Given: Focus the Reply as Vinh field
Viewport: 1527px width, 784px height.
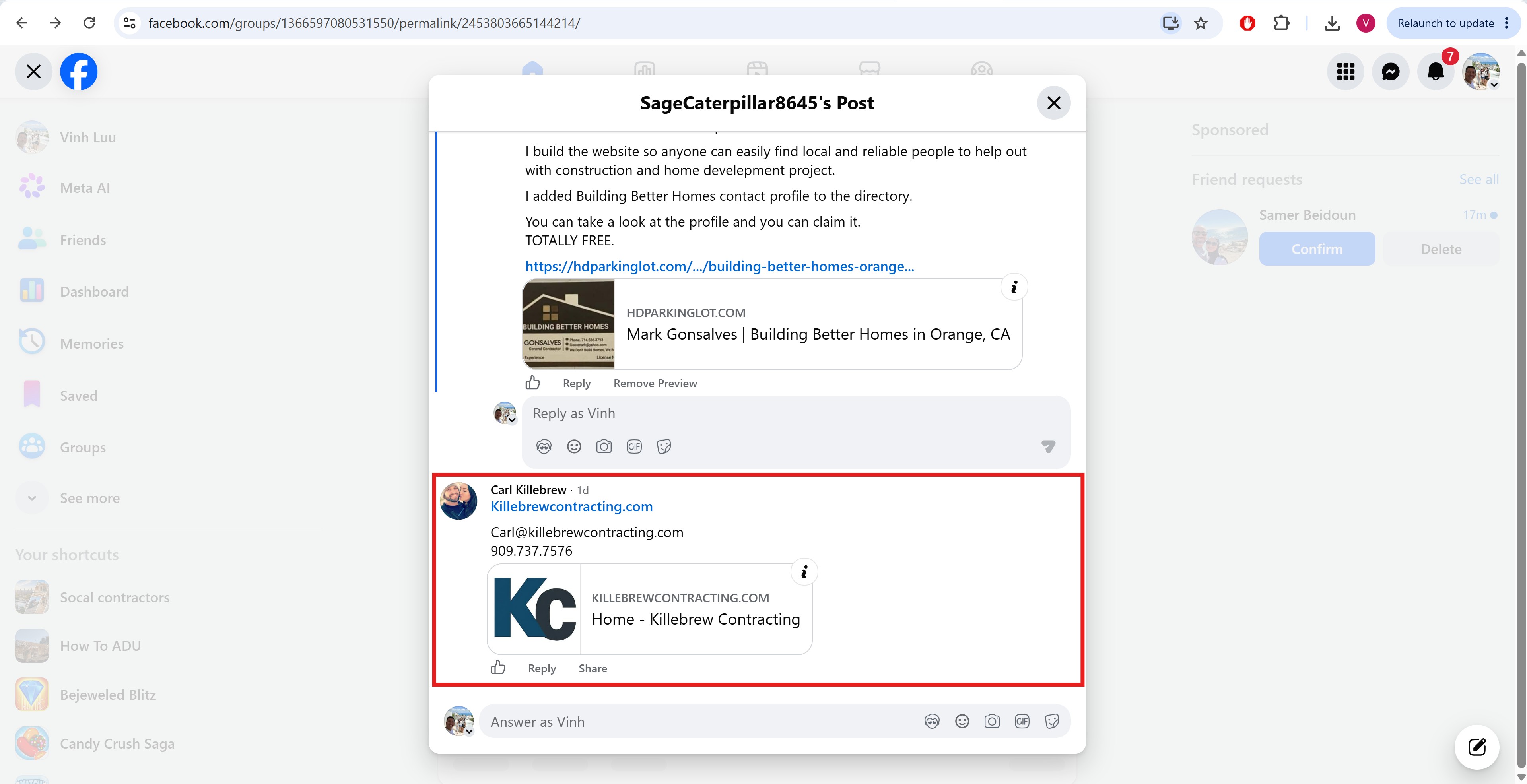Looking at the screenshot, I should 795,413.
